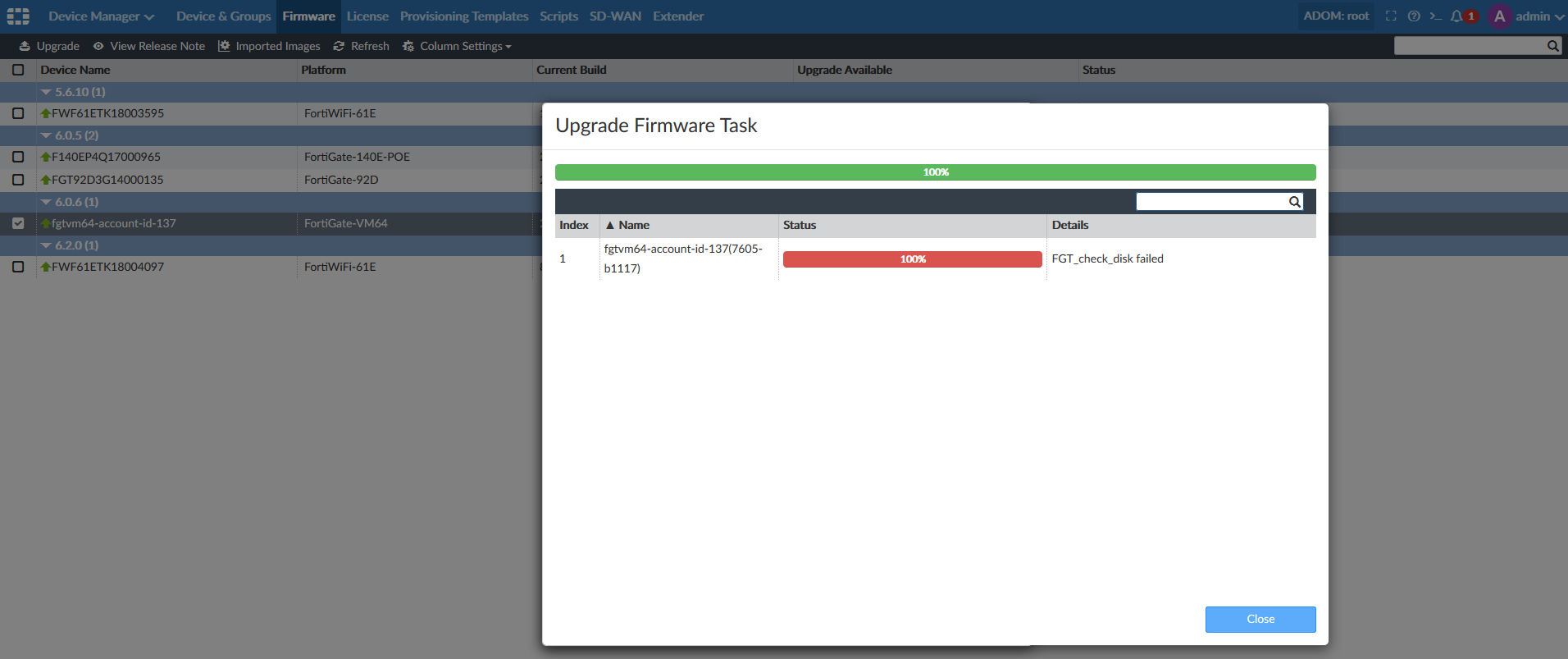Click the dialog Index column header

(574, 225)
